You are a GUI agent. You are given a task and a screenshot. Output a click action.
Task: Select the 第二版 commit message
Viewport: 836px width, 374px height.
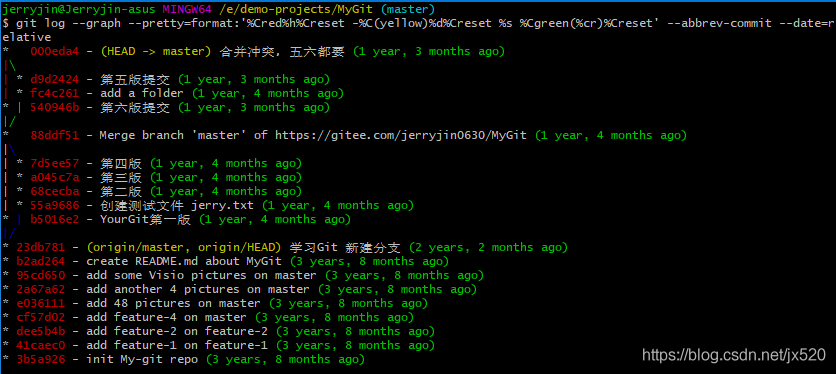120,191
